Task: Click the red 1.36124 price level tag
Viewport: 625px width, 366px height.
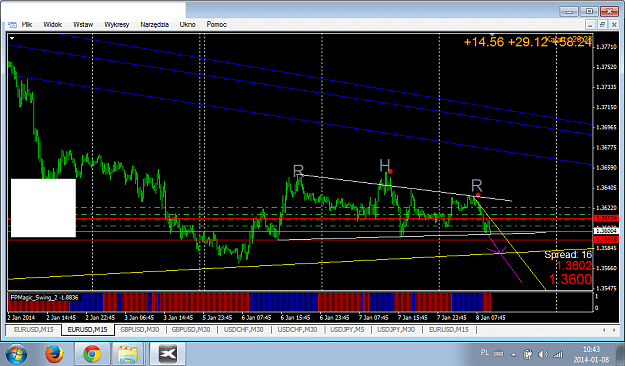Action: coord(606,218)
